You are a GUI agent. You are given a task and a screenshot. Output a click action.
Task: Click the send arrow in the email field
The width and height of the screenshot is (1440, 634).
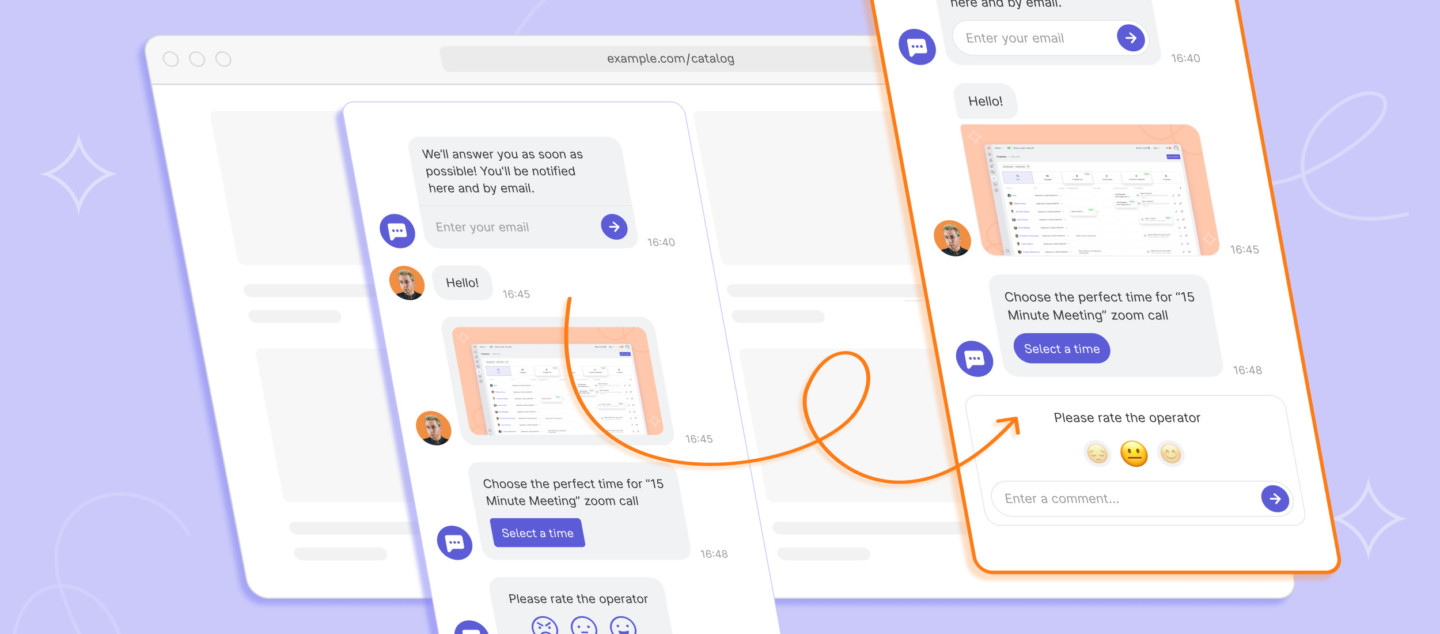tap(614, 226)
